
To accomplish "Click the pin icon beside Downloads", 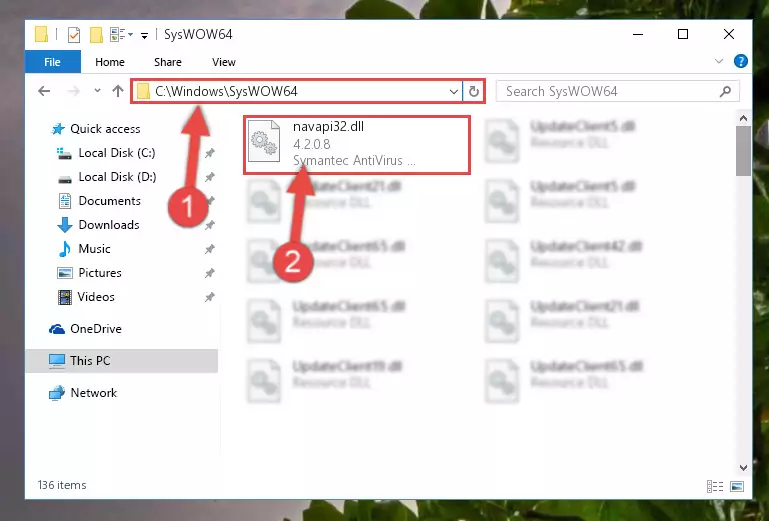I will 209,225.
